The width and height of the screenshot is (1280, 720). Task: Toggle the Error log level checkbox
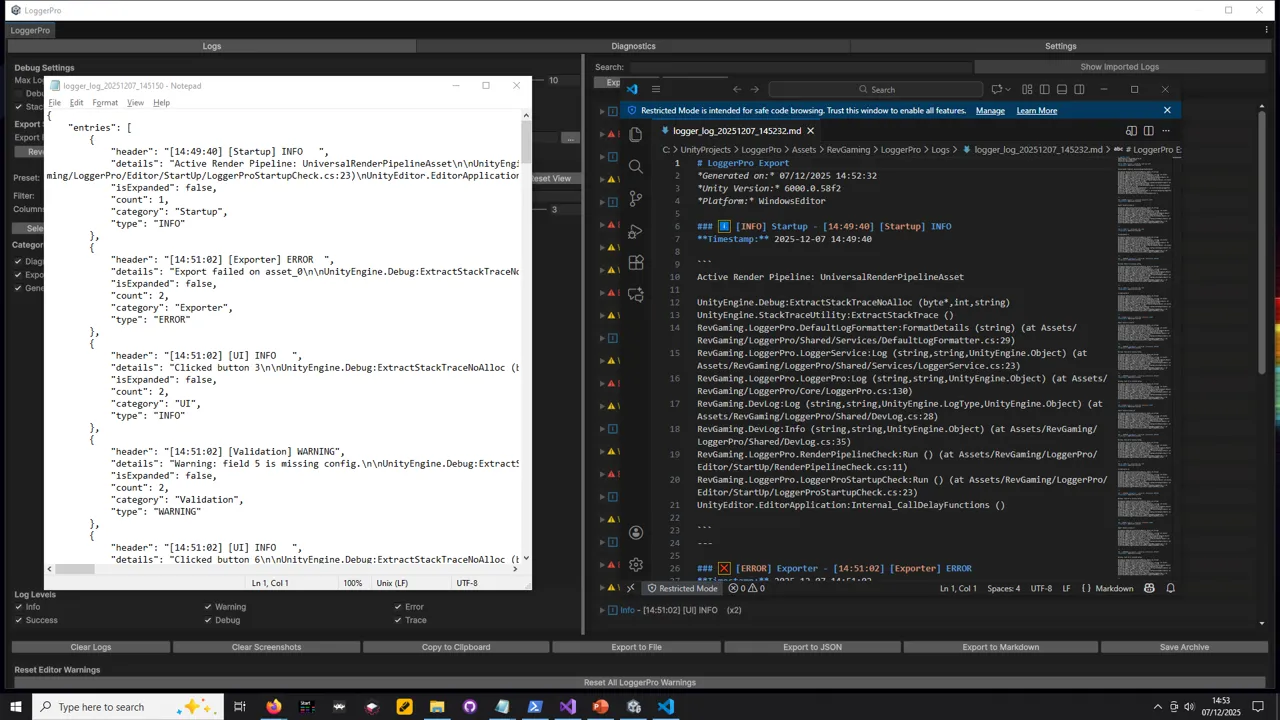pyautogui.click(x=398, y=607)
